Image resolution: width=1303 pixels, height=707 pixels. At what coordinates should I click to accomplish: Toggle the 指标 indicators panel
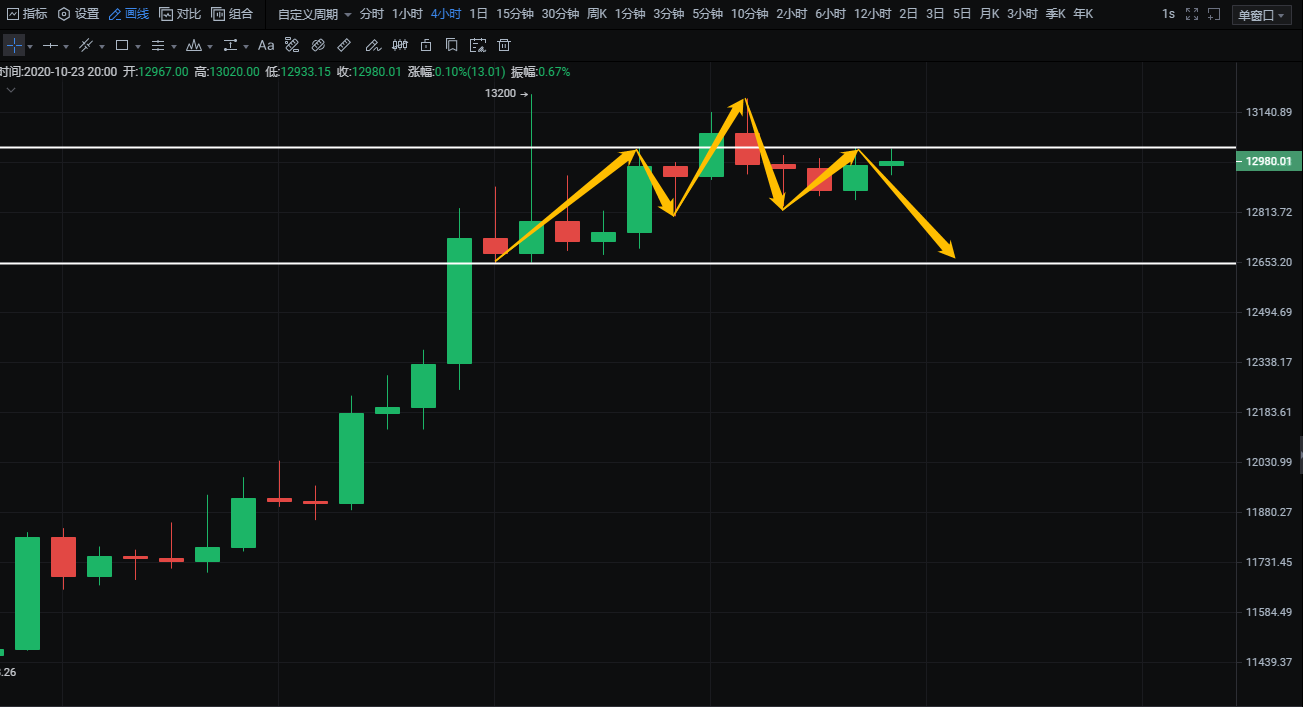click(27, 14)
